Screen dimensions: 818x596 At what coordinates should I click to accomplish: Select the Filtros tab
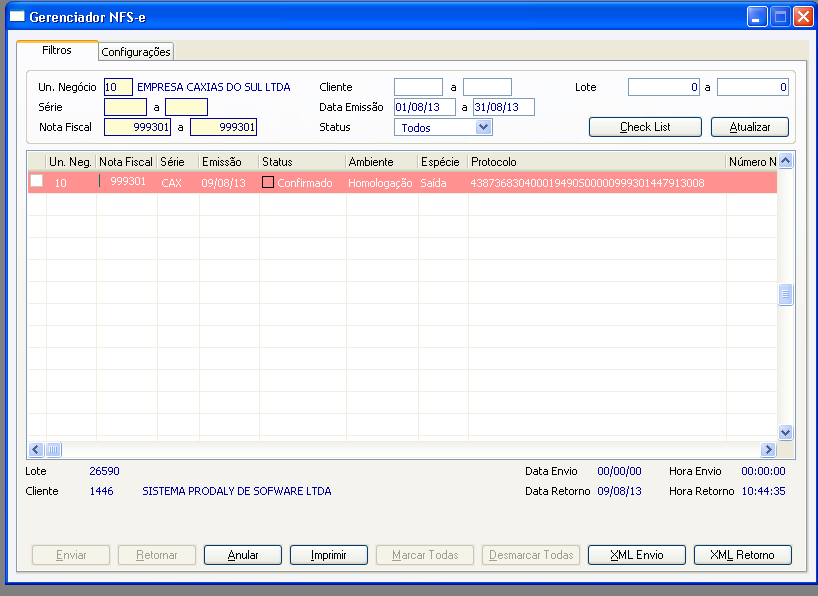(x=57, y=50)
